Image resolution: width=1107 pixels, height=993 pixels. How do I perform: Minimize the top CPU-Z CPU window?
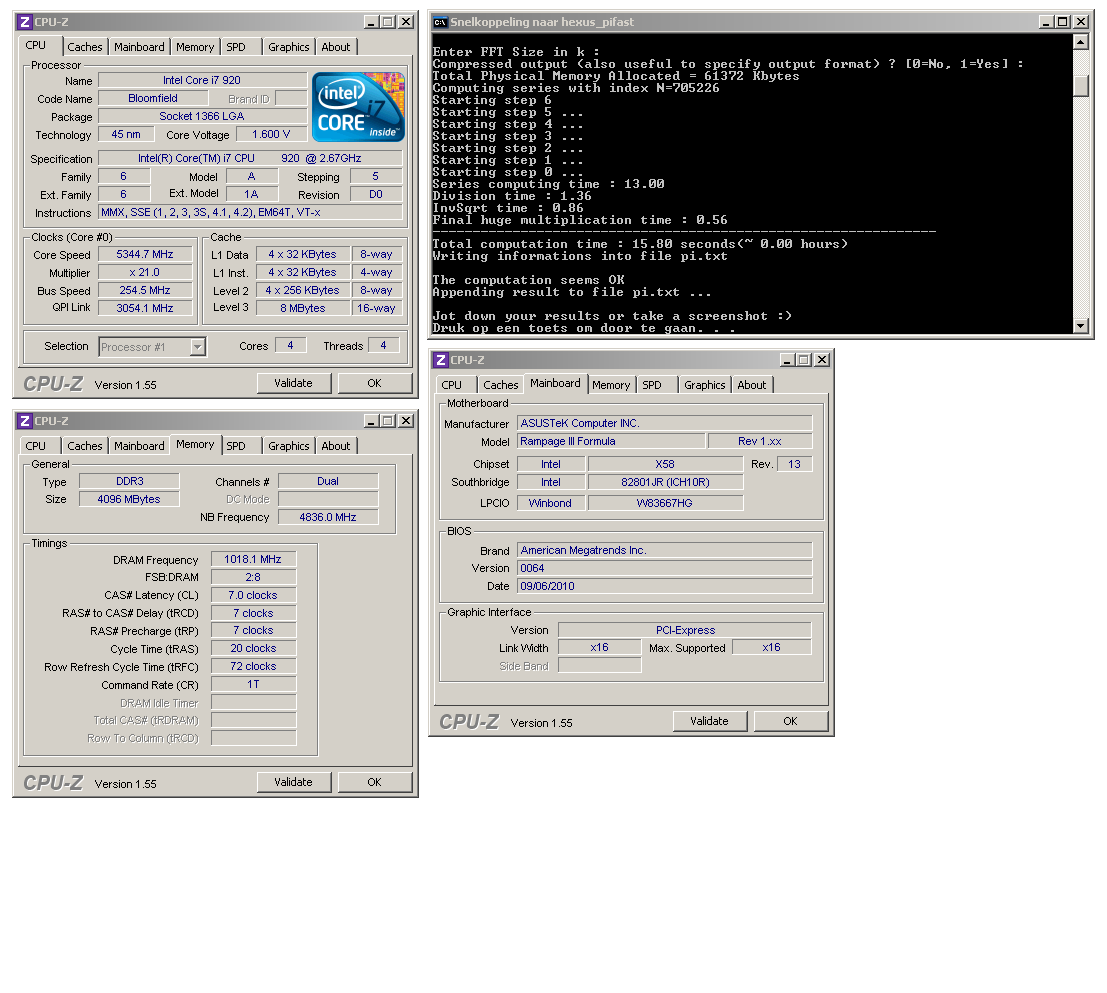[371, 22]
